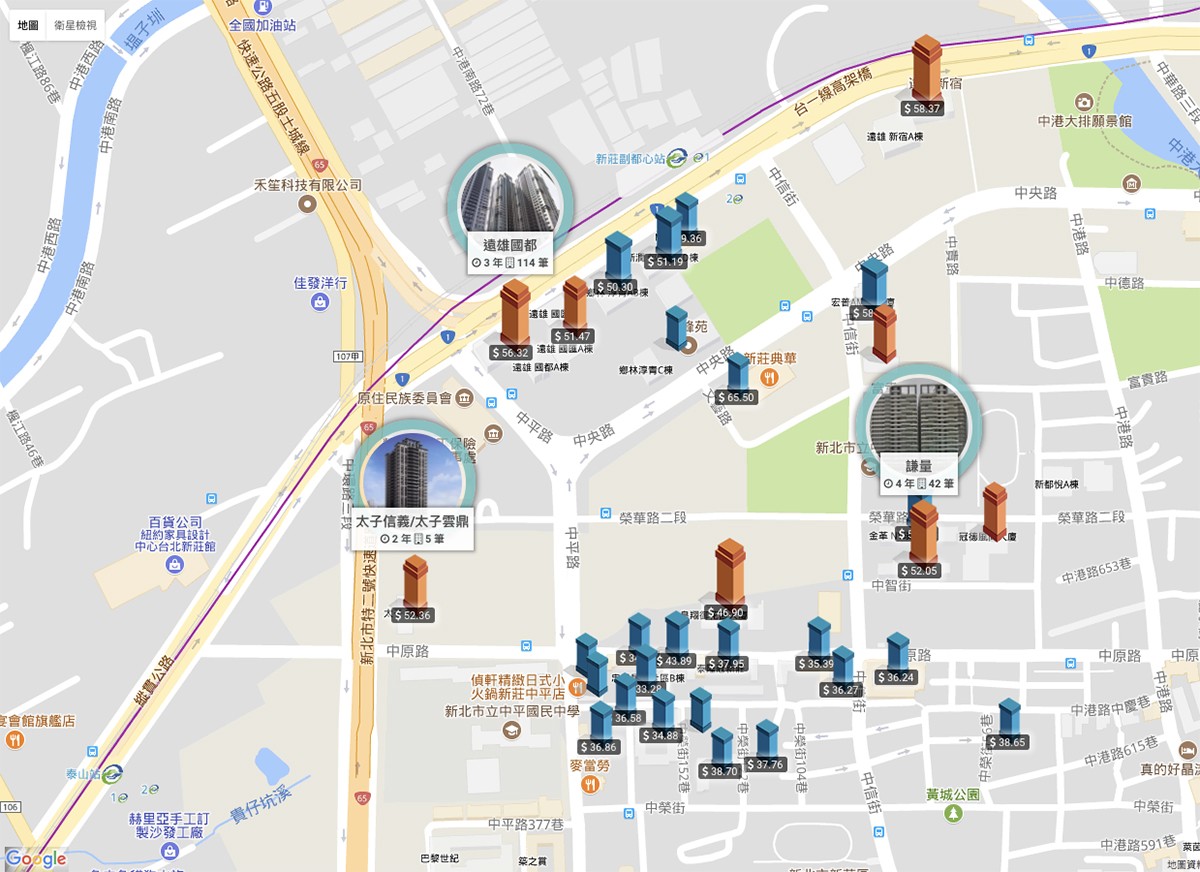The image size is (1200, 872).
Task: Click the 麥當勞 restaurant icon
Action: point(590,784)
